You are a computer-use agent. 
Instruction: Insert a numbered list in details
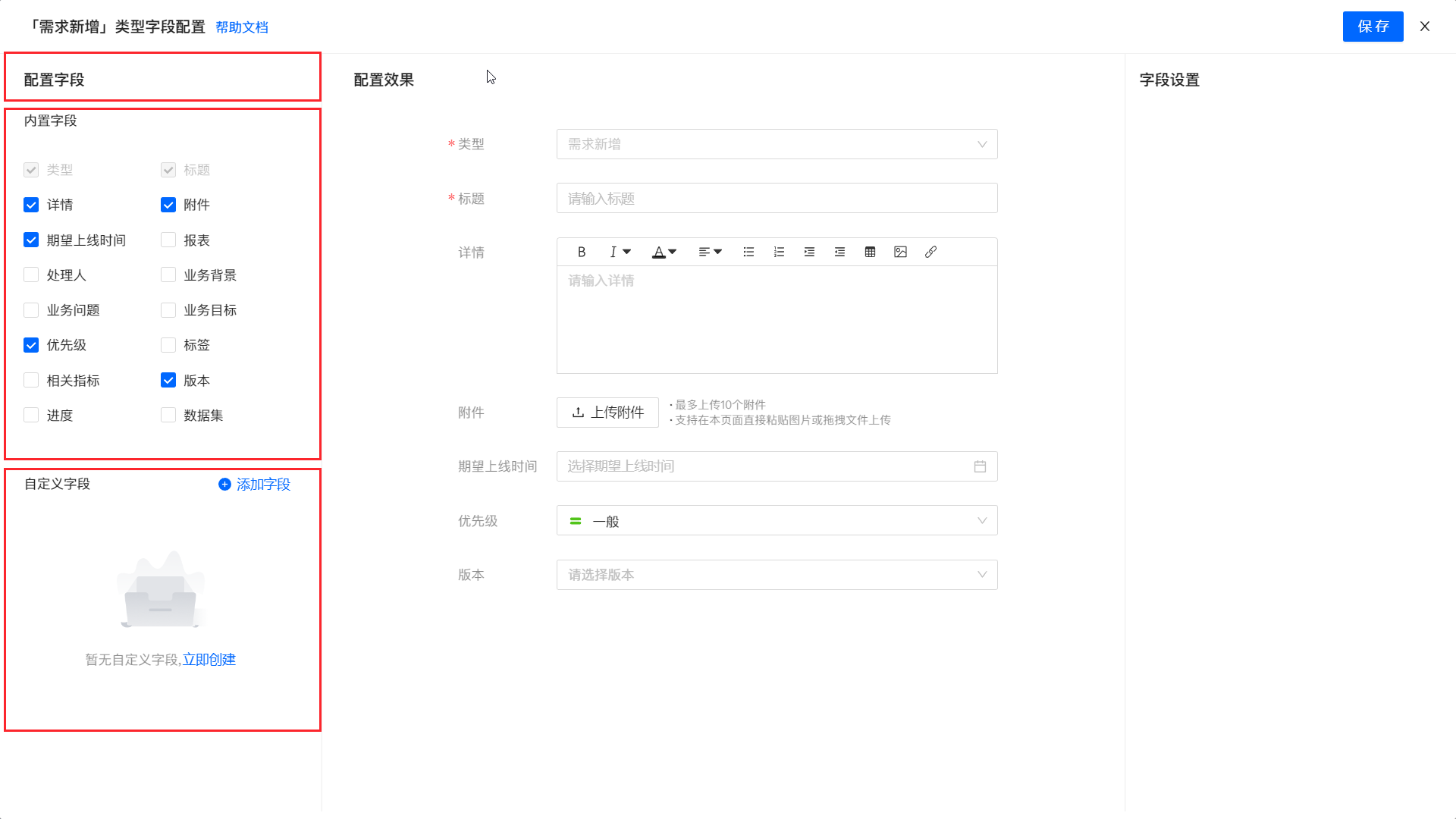(x=779, y=252)
